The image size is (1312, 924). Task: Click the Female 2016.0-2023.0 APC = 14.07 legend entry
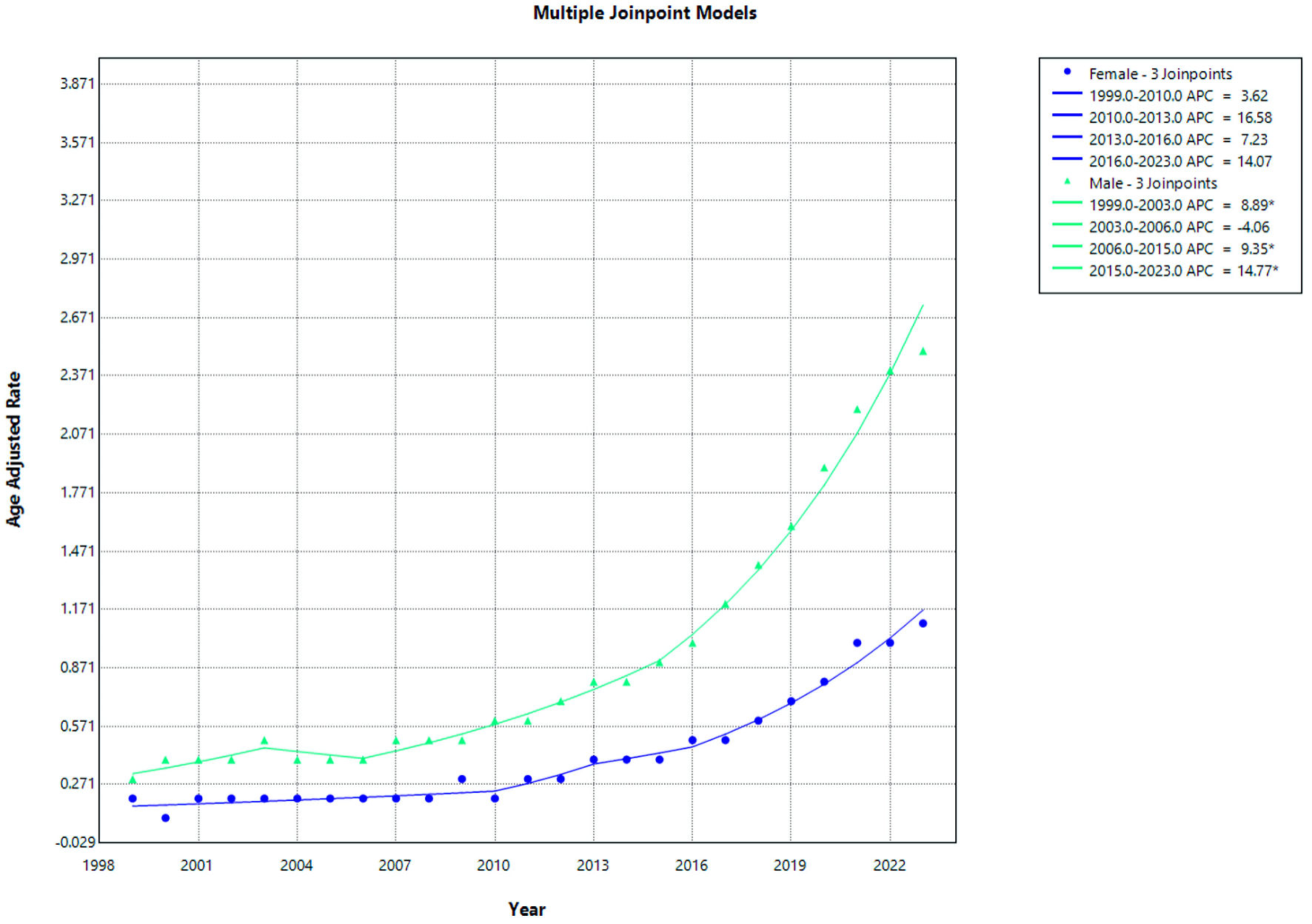(x=1179, y=161)
